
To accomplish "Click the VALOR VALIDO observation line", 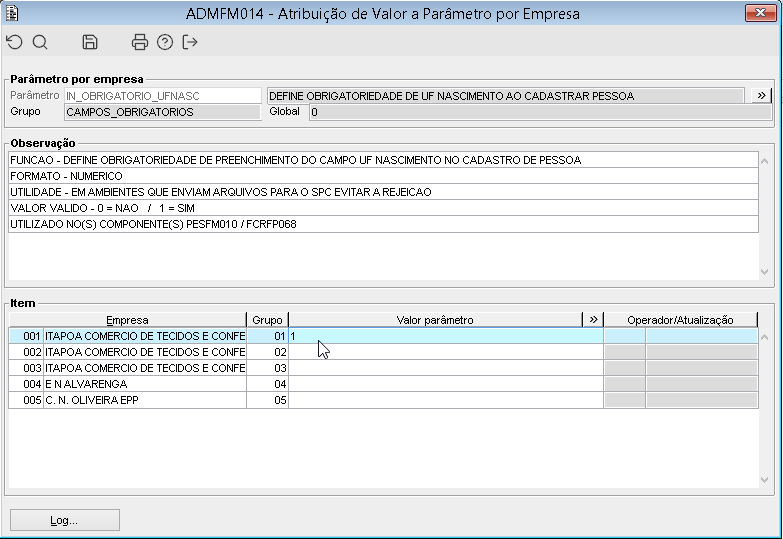I will coord(384,208).
